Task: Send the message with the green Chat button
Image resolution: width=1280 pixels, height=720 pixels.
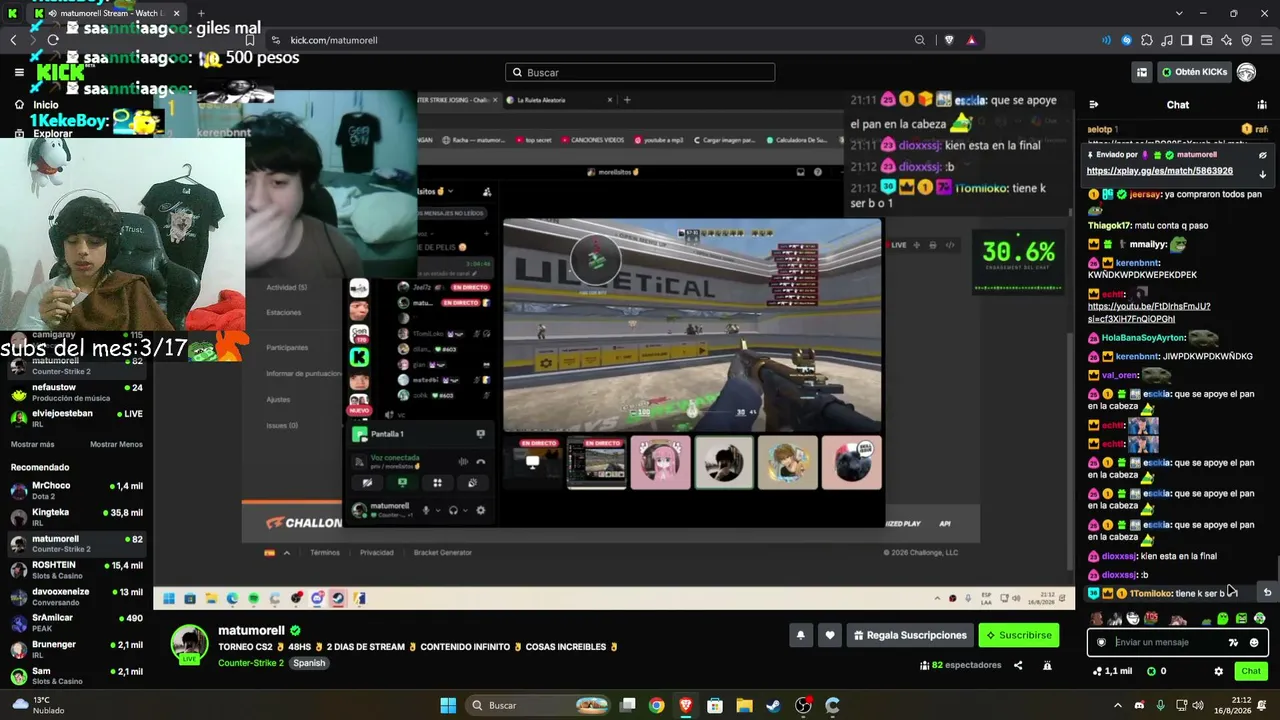Action: pos(1251,671)
